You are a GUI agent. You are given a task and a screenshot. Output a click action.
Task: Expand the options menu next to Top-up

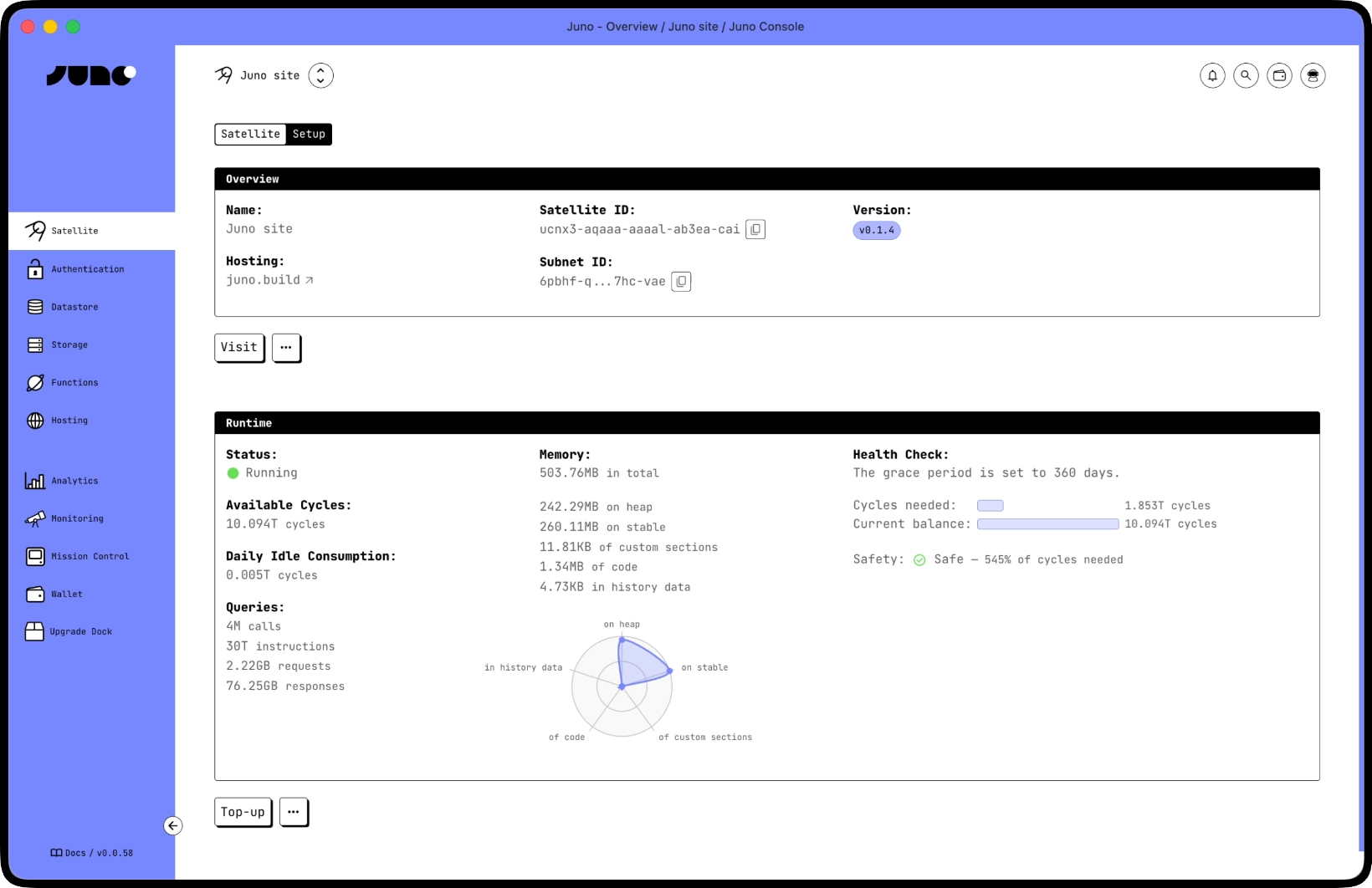click(x=294, y=812)
